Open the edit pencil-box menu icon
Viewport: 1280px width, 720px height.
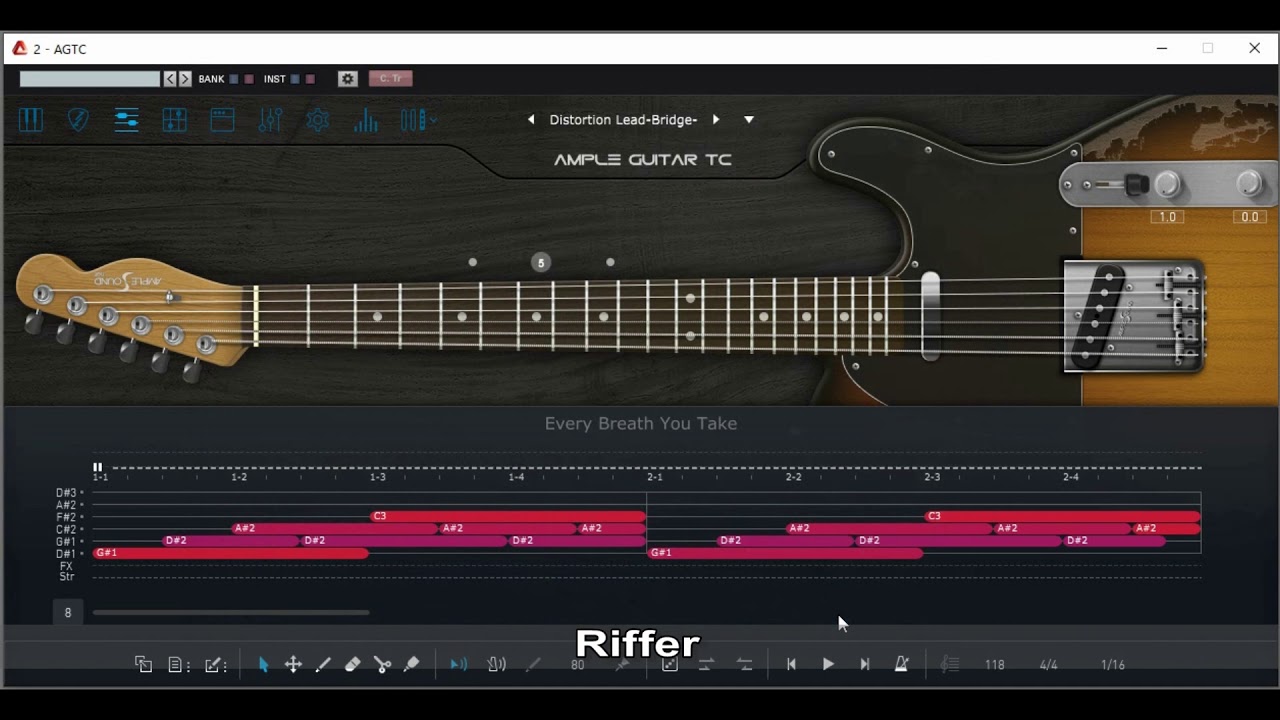[x=215, y=665]
